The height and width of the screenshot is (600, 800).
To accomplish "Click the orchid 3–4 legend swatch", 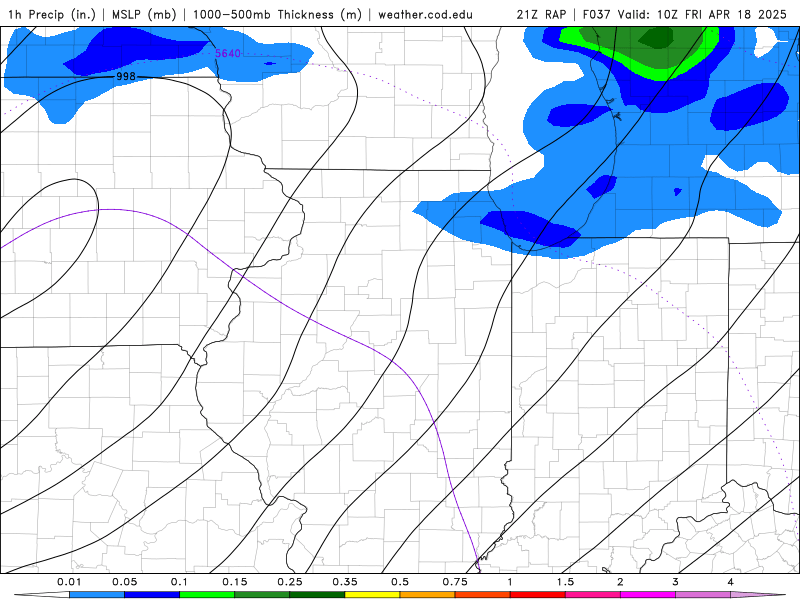I will coord(703,595).
